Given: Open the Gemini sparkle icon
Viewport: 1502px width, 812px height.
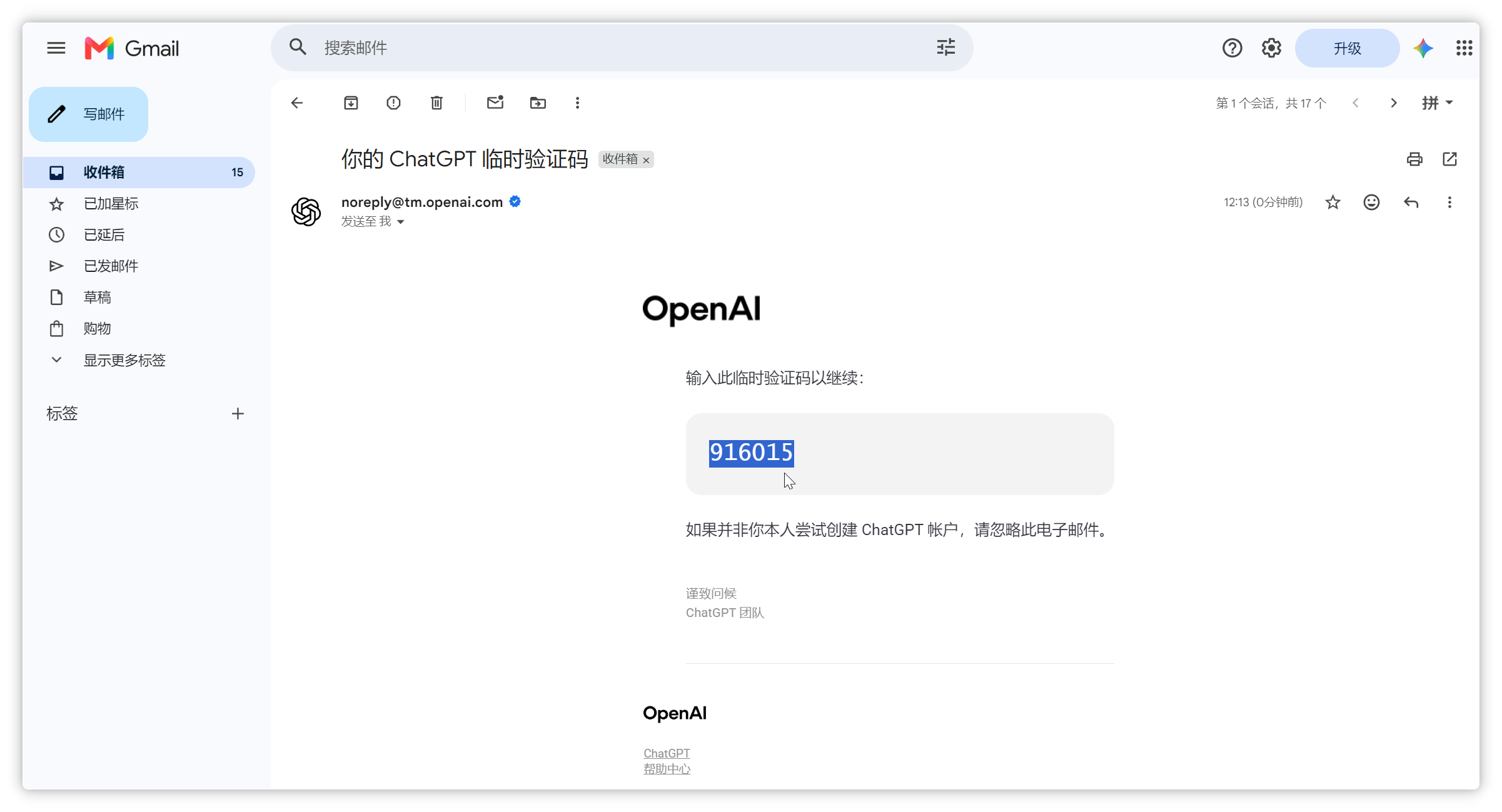Looking at the screenshot, I should point(1423,48).
